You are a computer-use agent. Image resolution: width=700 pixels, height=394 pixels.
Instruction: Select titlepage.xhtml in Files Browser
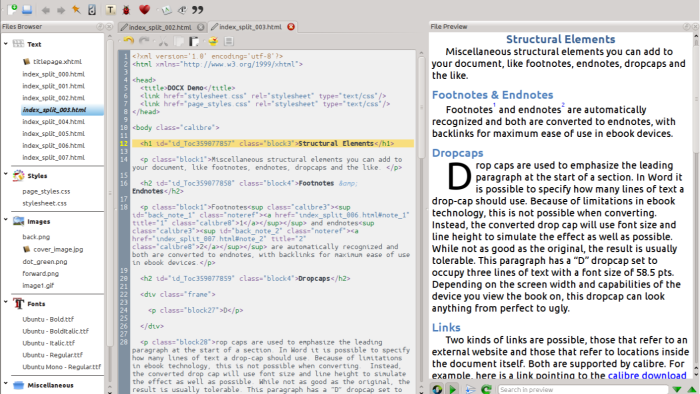57,62
